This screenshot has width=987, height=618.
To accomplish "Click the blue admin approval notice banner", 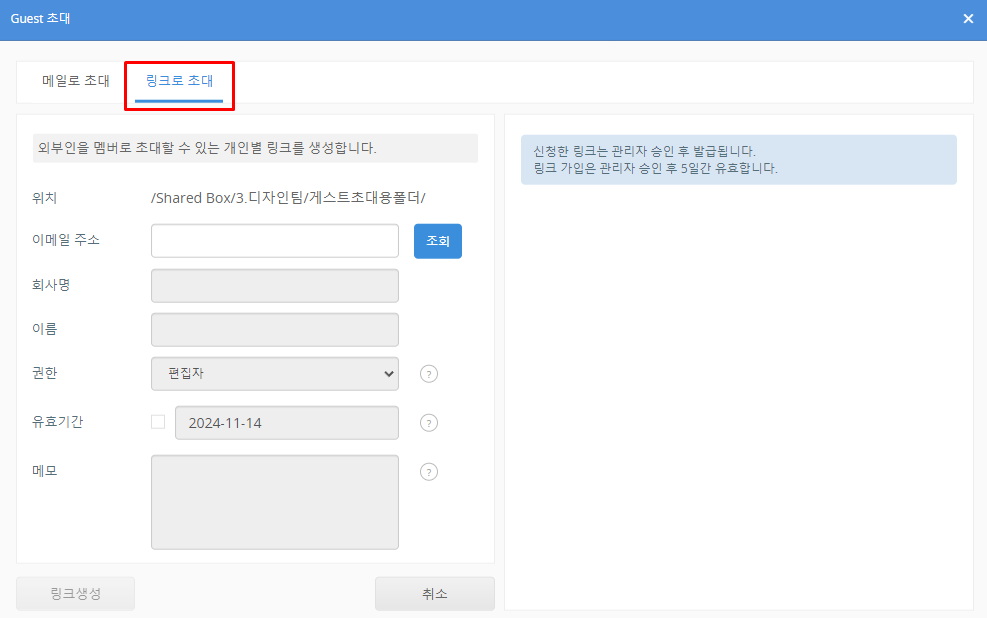I will 738,160.
